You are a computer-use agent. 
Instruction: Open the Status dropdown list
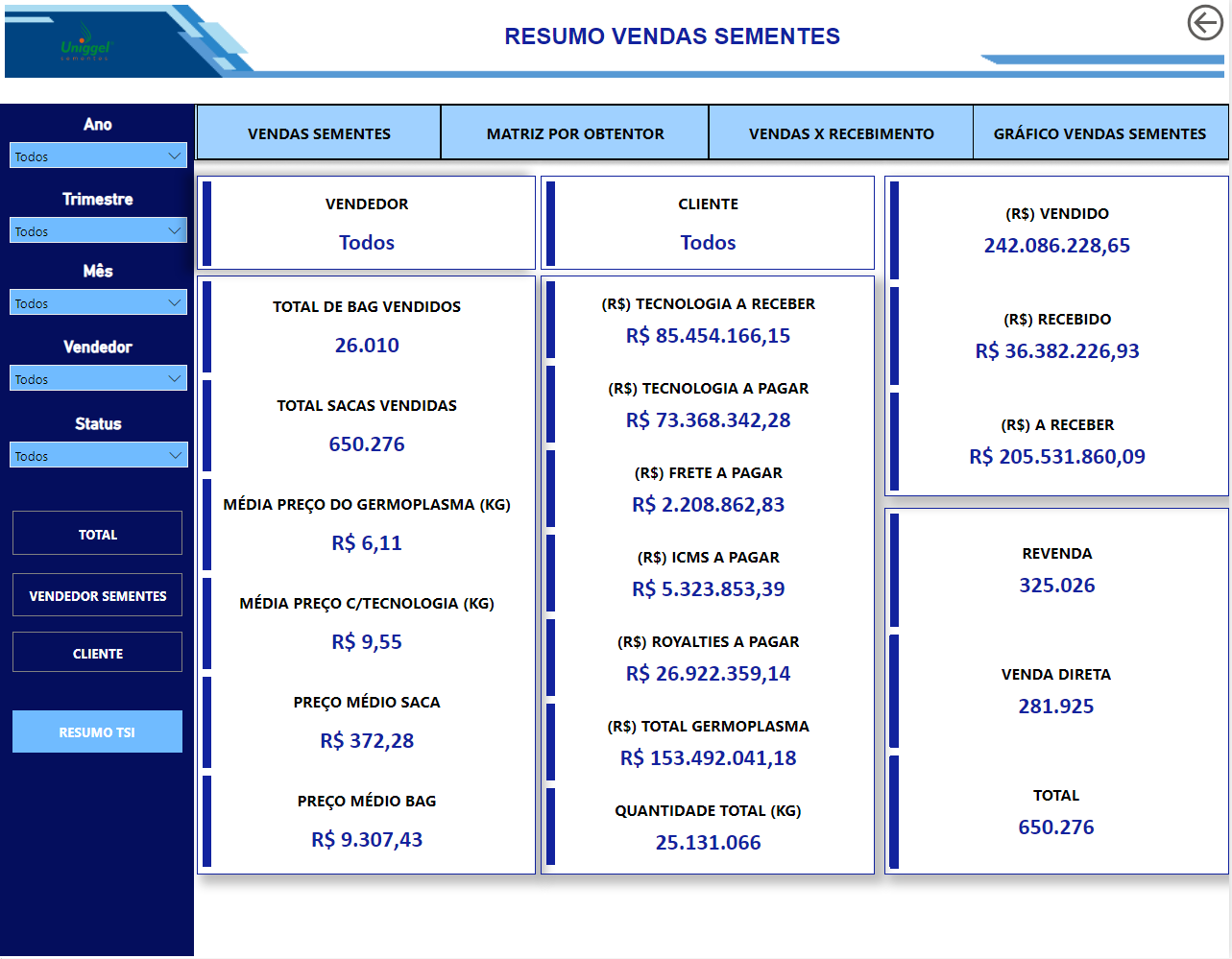[x=98, y=455]
